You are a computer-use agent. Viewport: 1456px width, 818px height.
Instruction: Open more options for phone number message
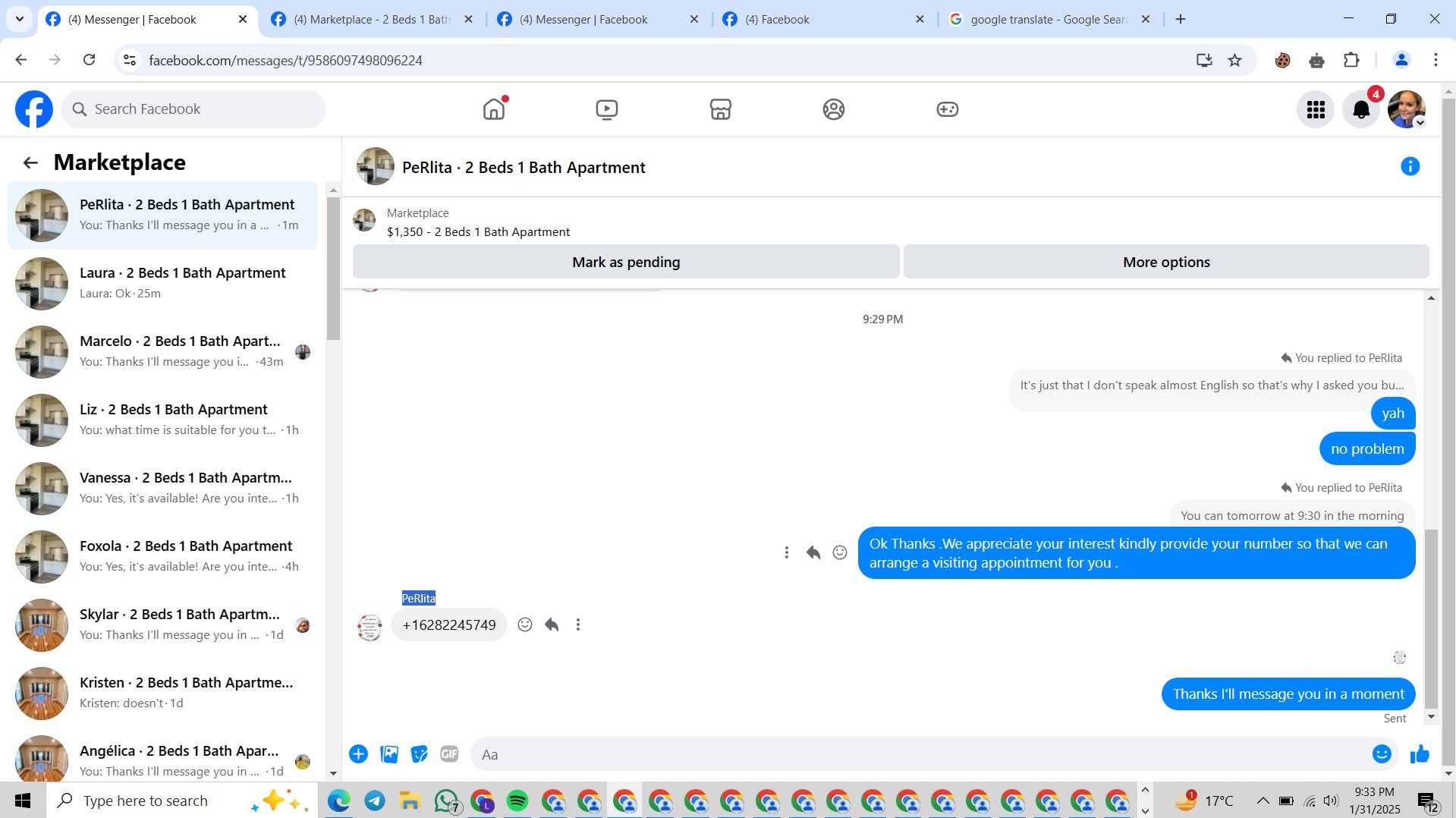(x=578, y=625)
